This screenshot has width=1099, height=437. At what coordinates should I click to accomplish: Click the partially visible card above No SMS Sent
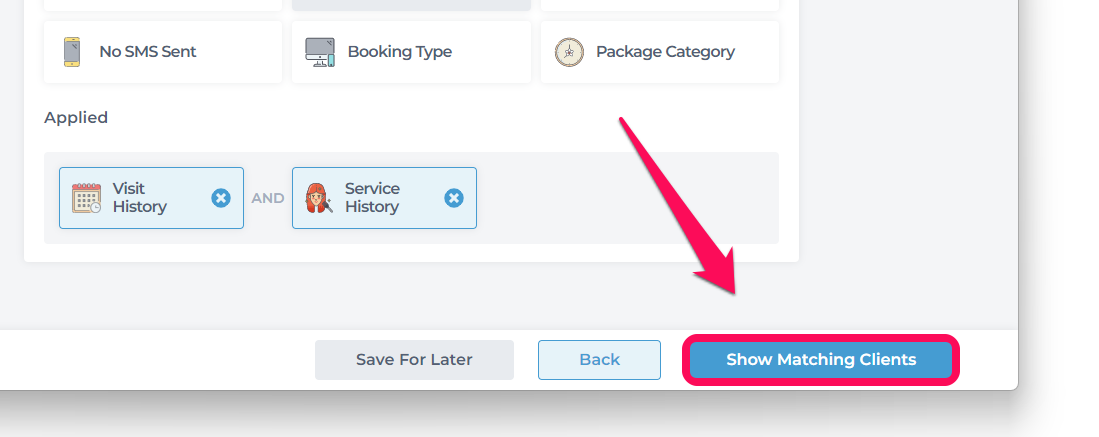[163, 5]
